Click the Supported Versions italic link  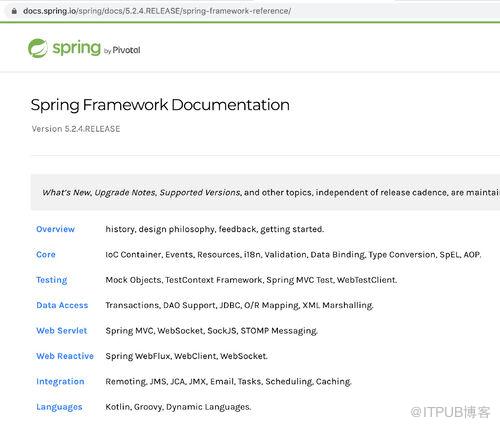pyautogui.click(x=200, y=193)
